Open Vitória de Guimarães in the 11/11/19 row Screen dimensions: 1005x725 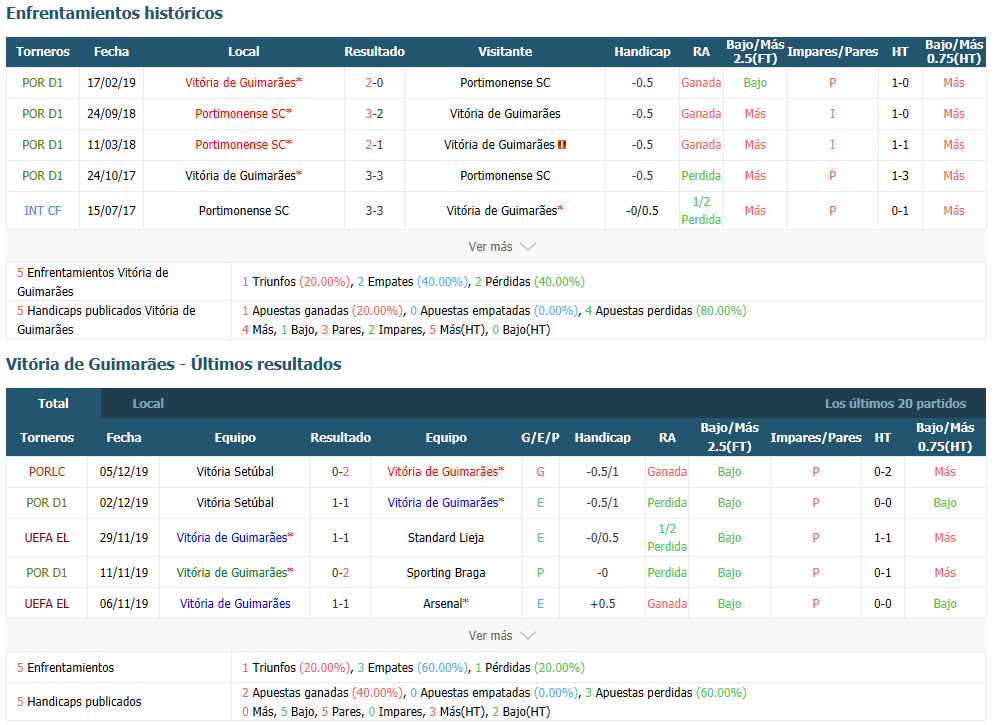pos(235,573)
